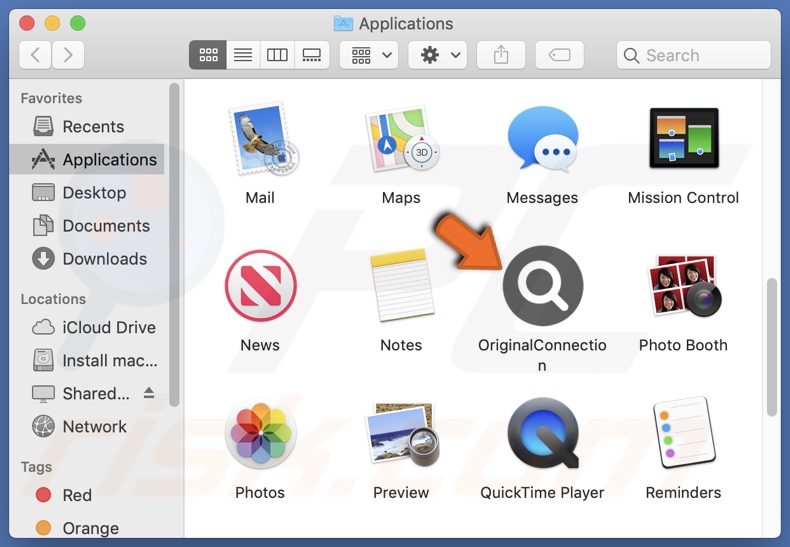The width and height of the screenshot is (790, 547).
Task: Click the Photo Booth label text
Action: [683, 345]
